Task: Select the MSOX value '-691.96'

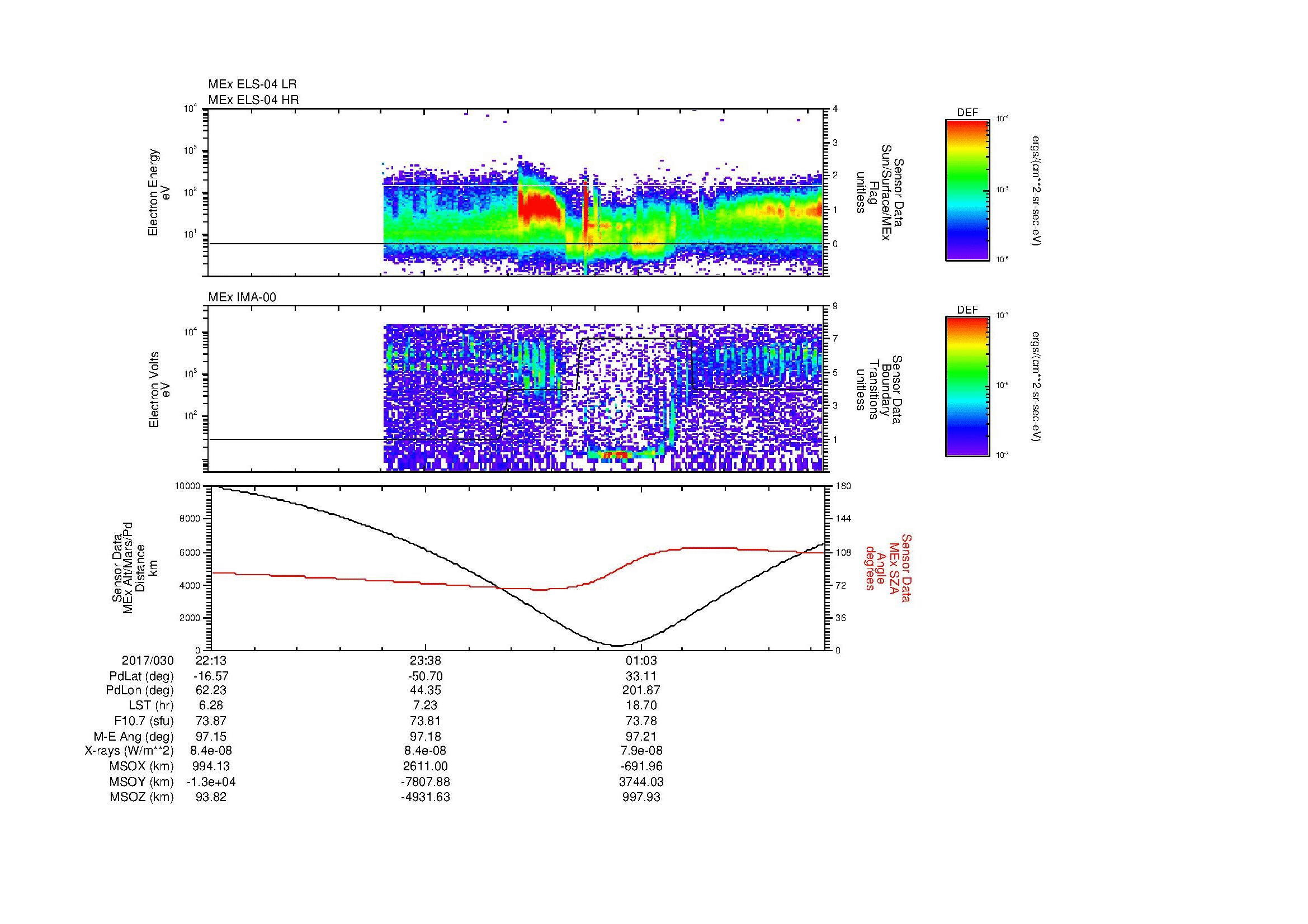Action: click(641, 766)
